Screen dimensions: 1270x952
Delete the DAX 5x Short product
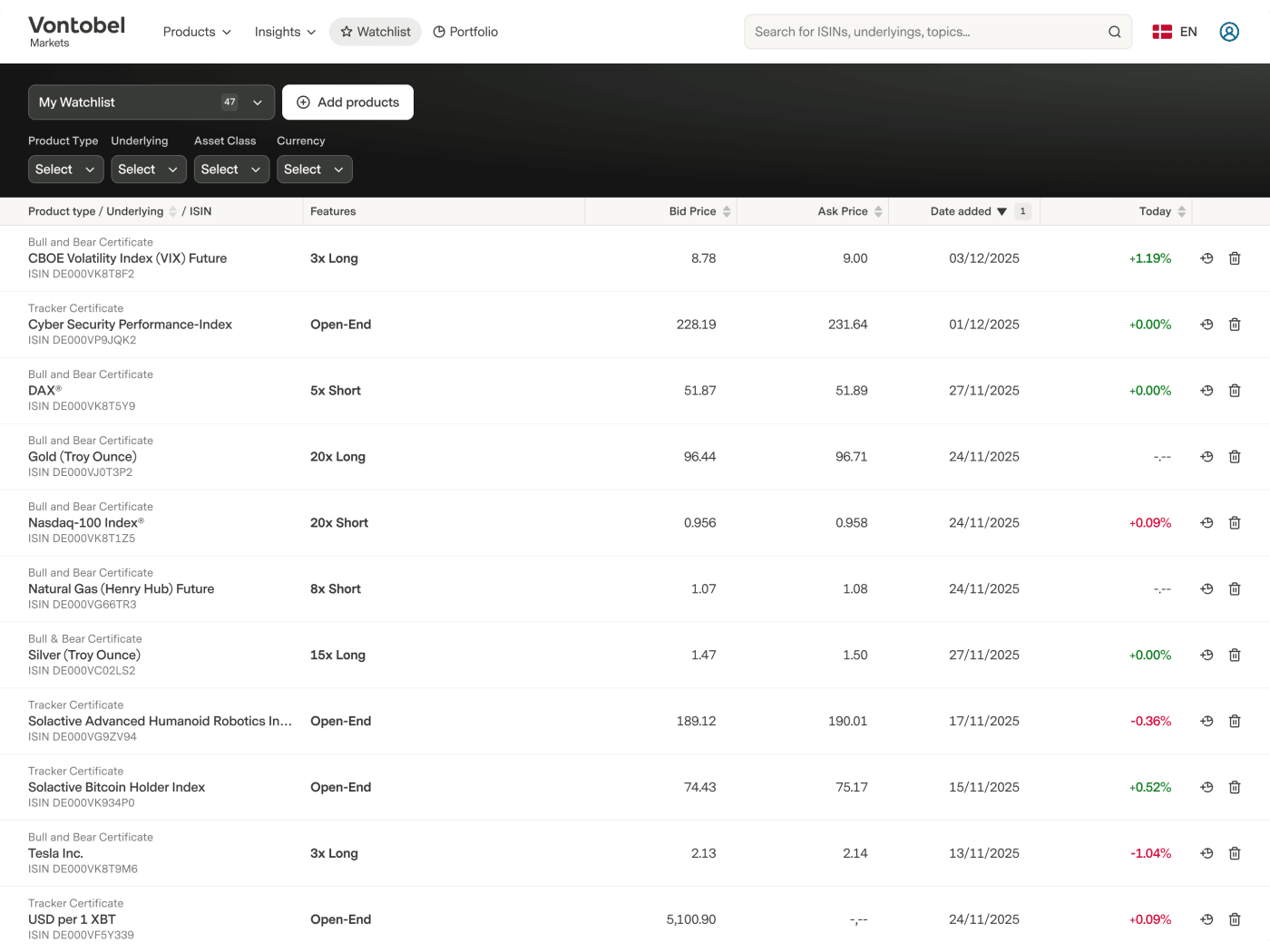click(1235, 391)
